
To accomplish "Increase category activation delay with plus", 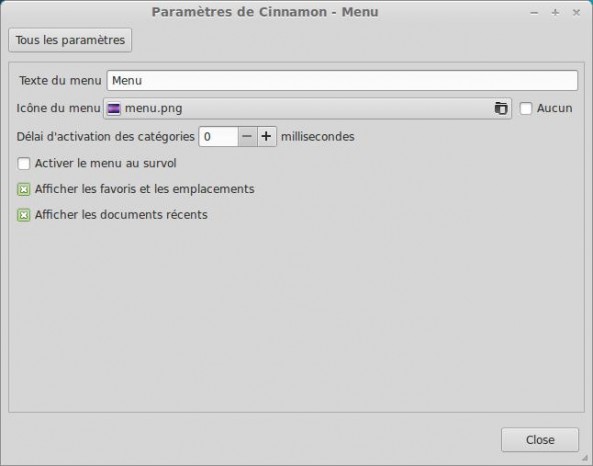I will (266, 137).
